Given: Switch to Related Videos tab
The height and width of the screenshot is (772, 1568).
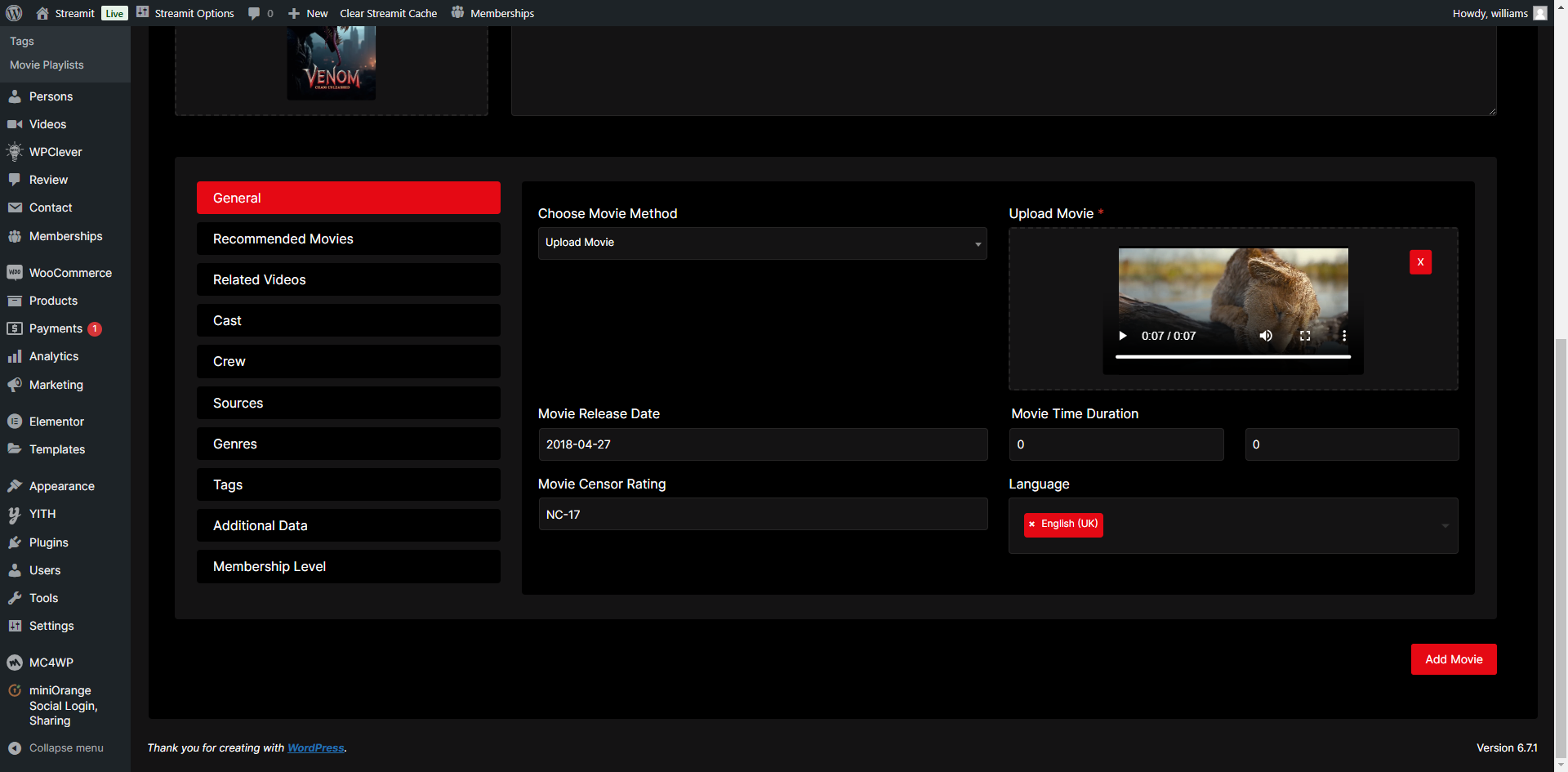Looking at the screenshot, I should pyautogui.click(x=349, y=279).
